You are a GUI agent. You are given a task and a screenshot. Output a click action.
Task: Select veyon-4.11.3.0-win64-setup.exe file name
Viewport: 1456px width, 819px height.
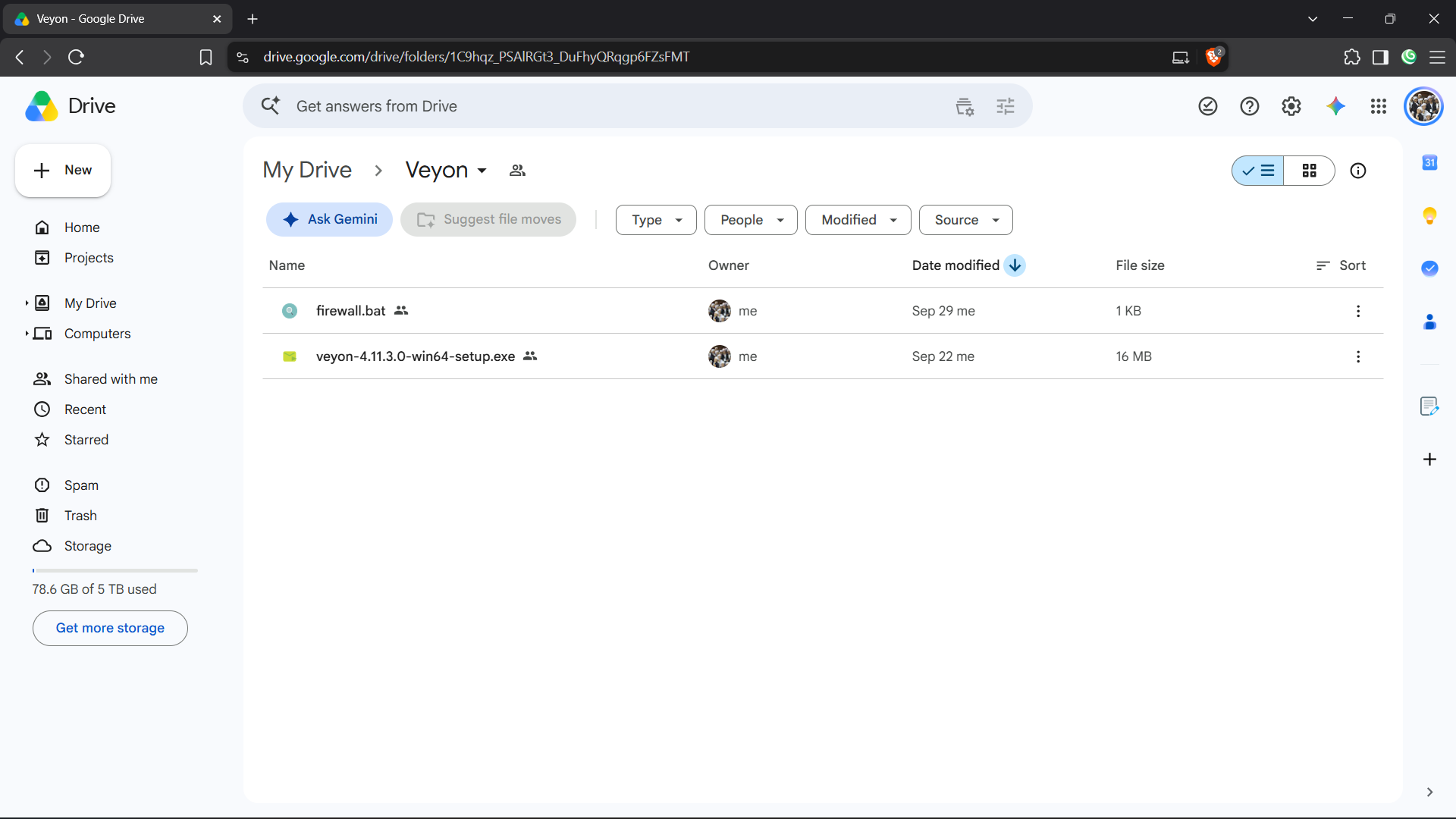416,356
